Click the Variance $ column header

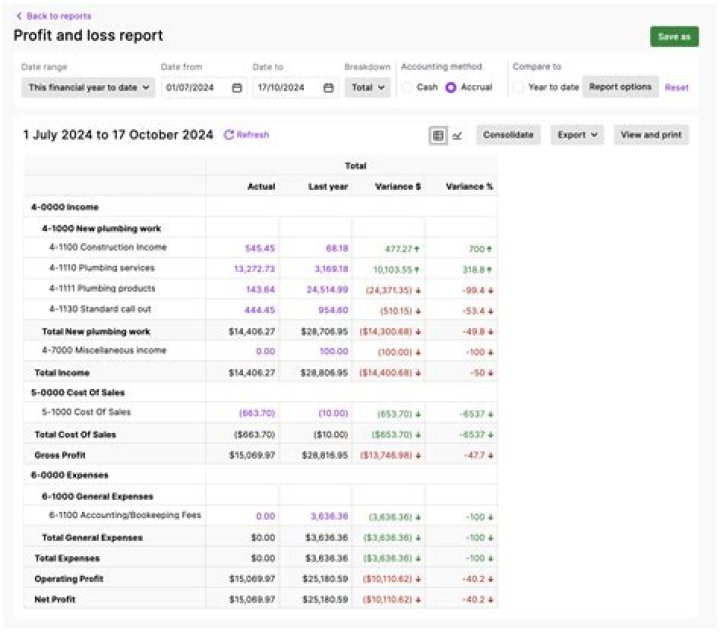pyautogui.click(x=398, y=186)
